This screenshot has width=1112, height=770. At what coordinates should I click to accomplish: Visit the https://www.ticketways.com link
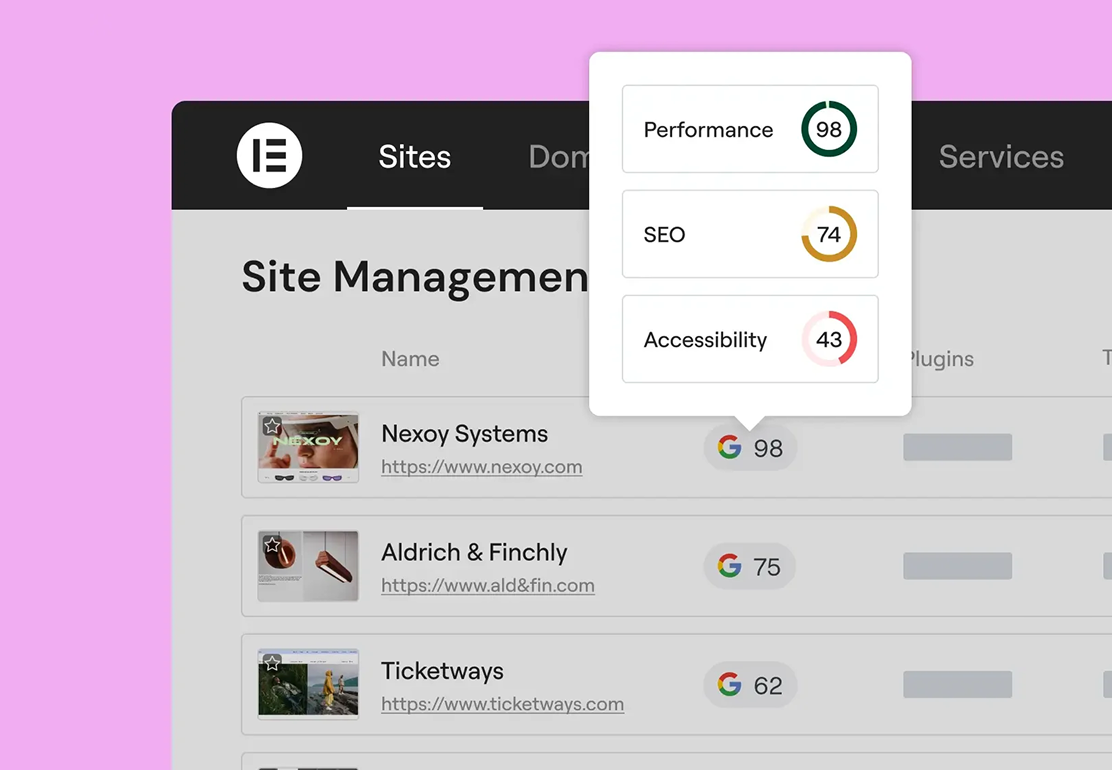[x=502, y=703]
